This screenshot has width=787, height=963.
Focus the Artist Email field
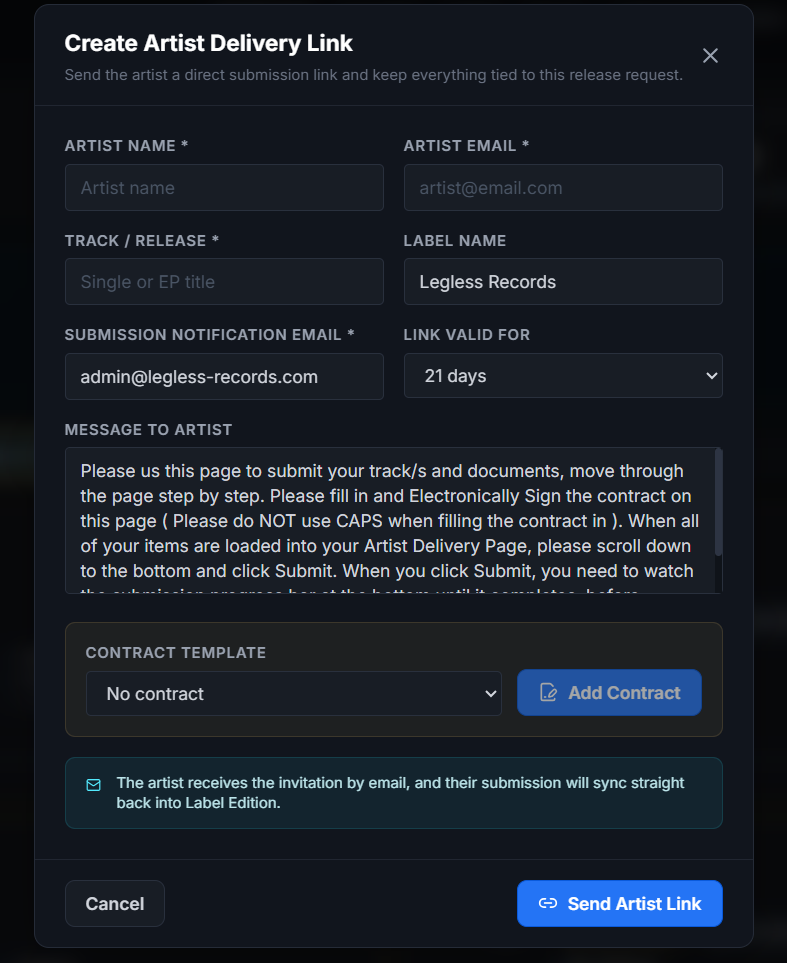(563, 187)
